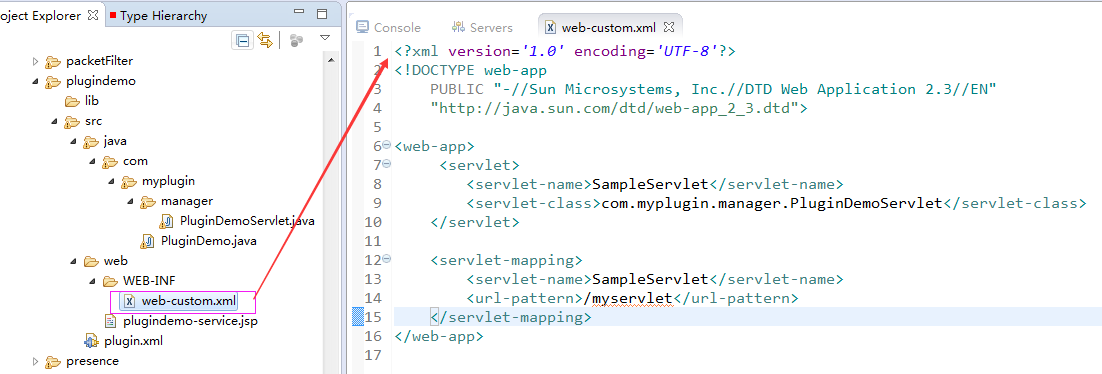
Task: Close the Project Explorer tab
Action: (x=93, y=15)
